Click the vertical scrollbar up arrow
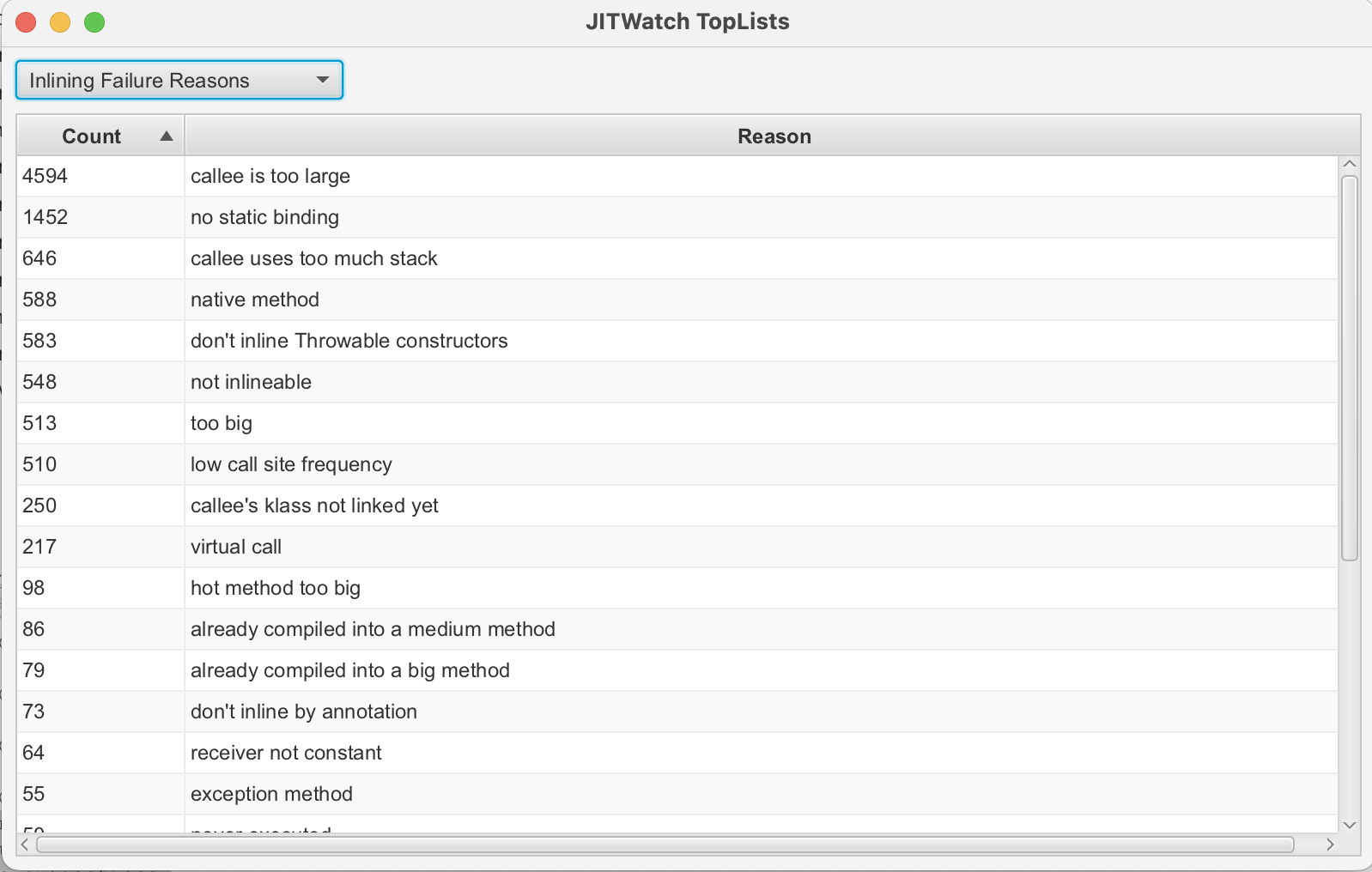Image resolution: width=1372 pixels, height=872 pixels. point(1350,164)
